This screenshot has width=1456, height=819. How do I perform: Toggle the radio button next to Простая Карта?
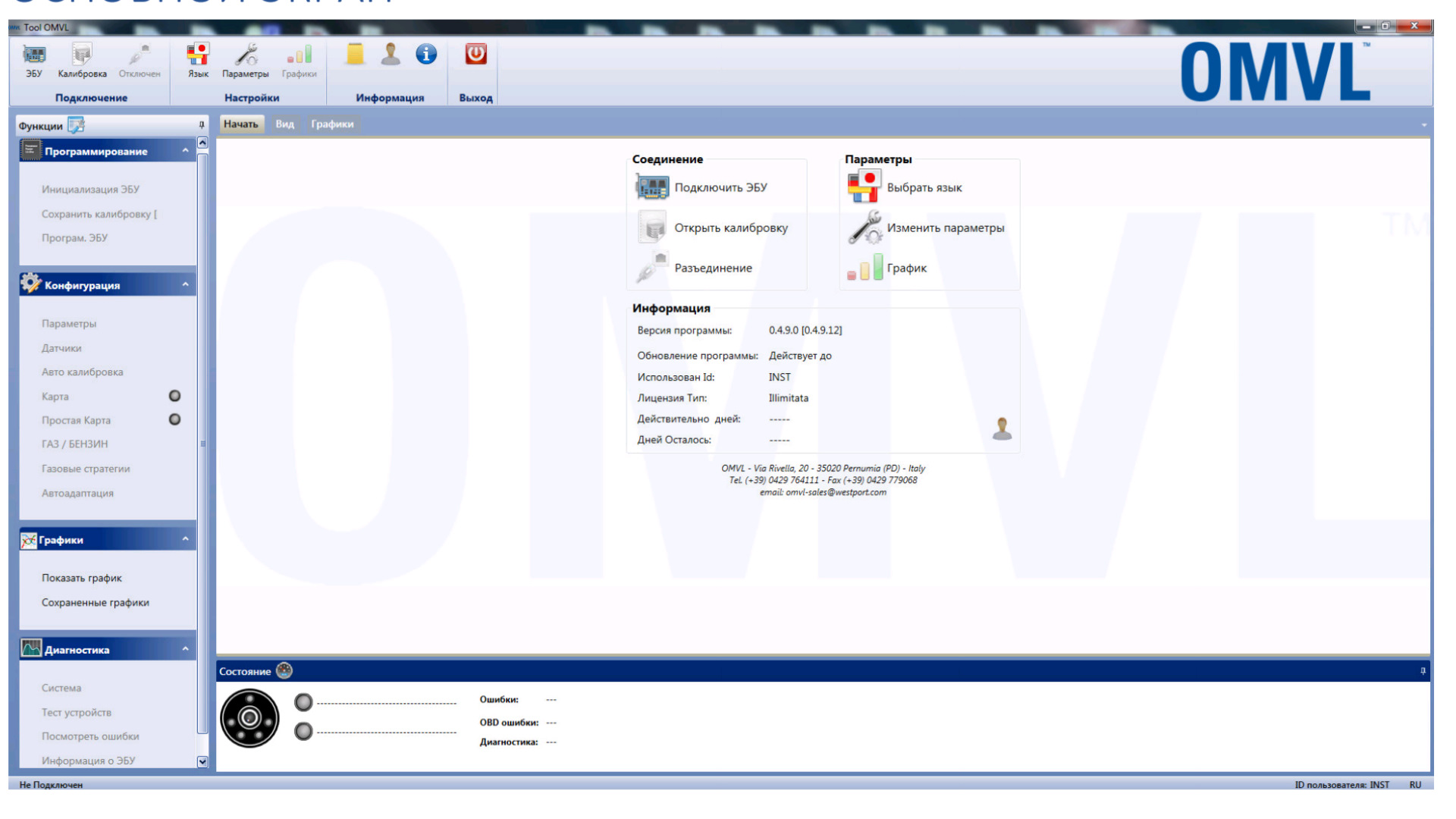tap(174, 419)
